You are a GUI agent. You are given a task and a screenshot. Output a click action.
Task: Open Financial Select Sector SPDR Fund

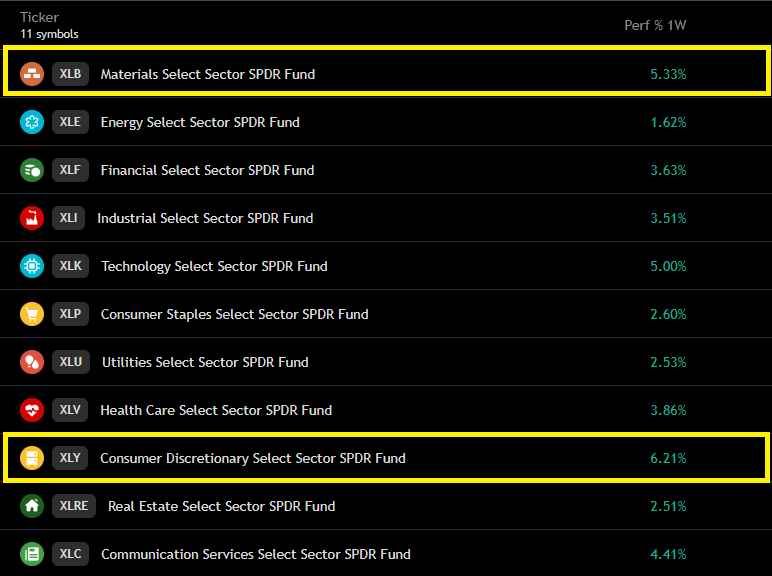[207, 170]
